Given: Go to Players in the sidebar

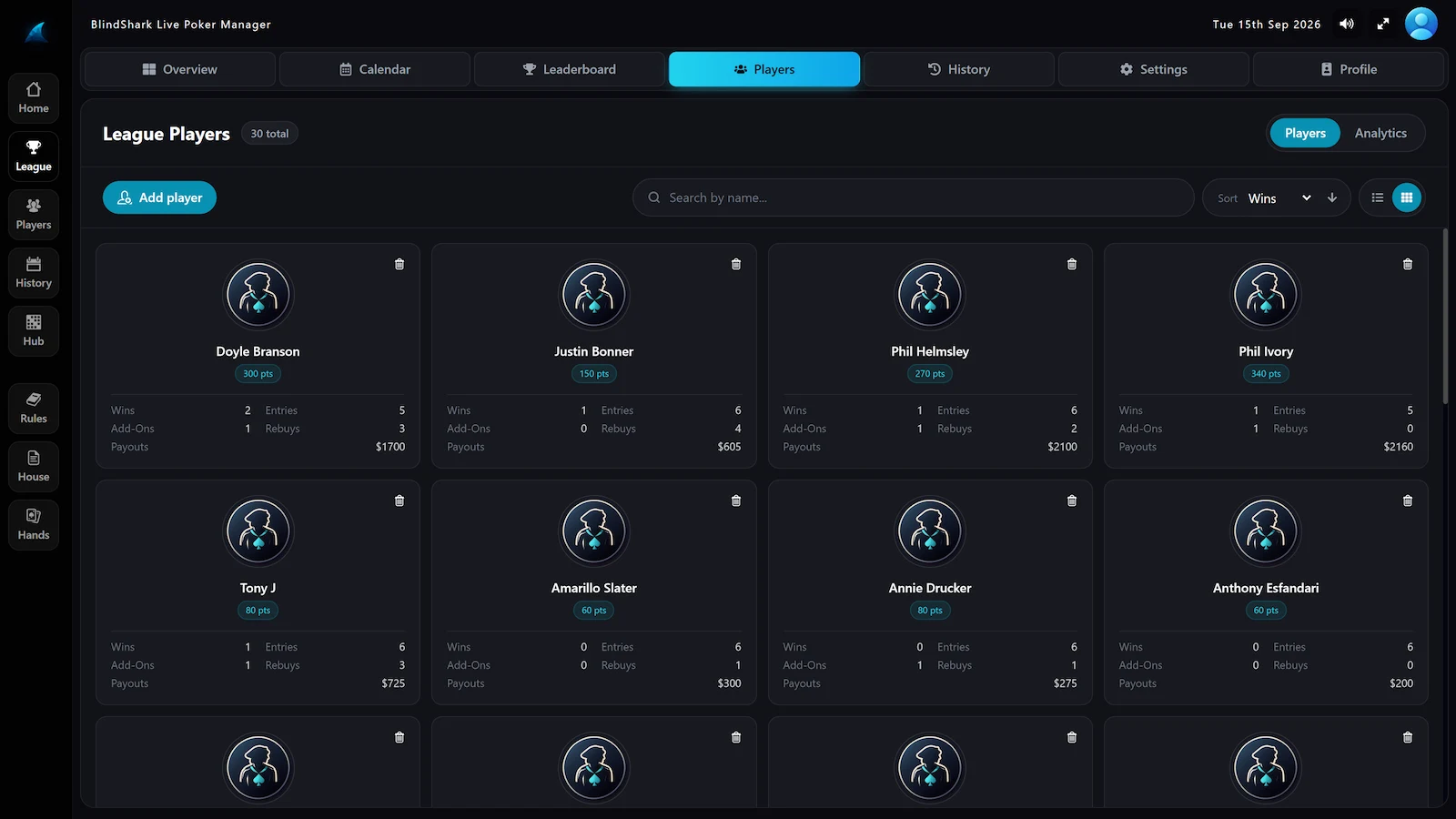Looking at the screenshot, I should [x=34, y=215].
